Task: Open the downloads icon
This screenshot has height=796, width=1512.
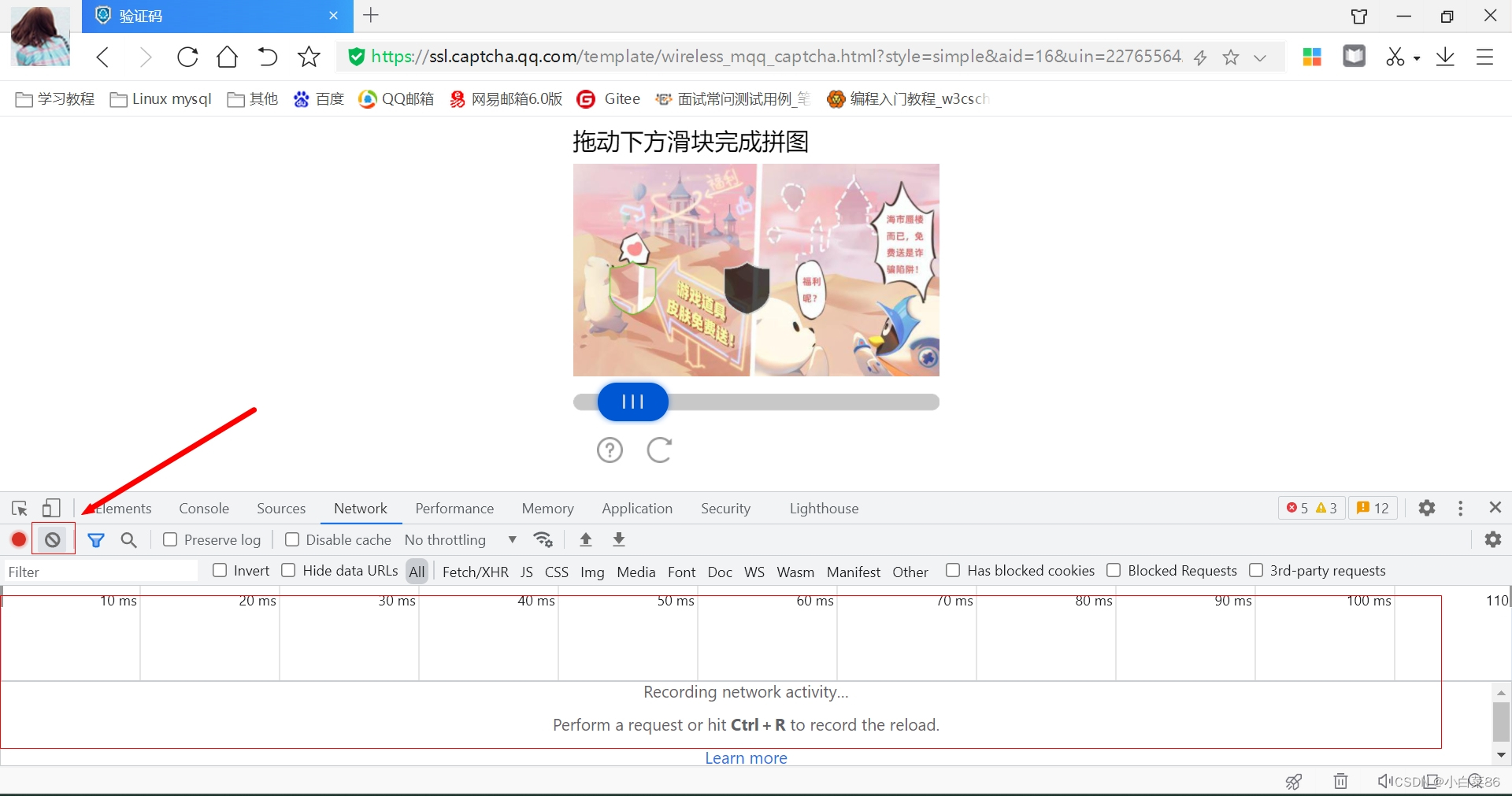Action: [x=1445, y=57]
